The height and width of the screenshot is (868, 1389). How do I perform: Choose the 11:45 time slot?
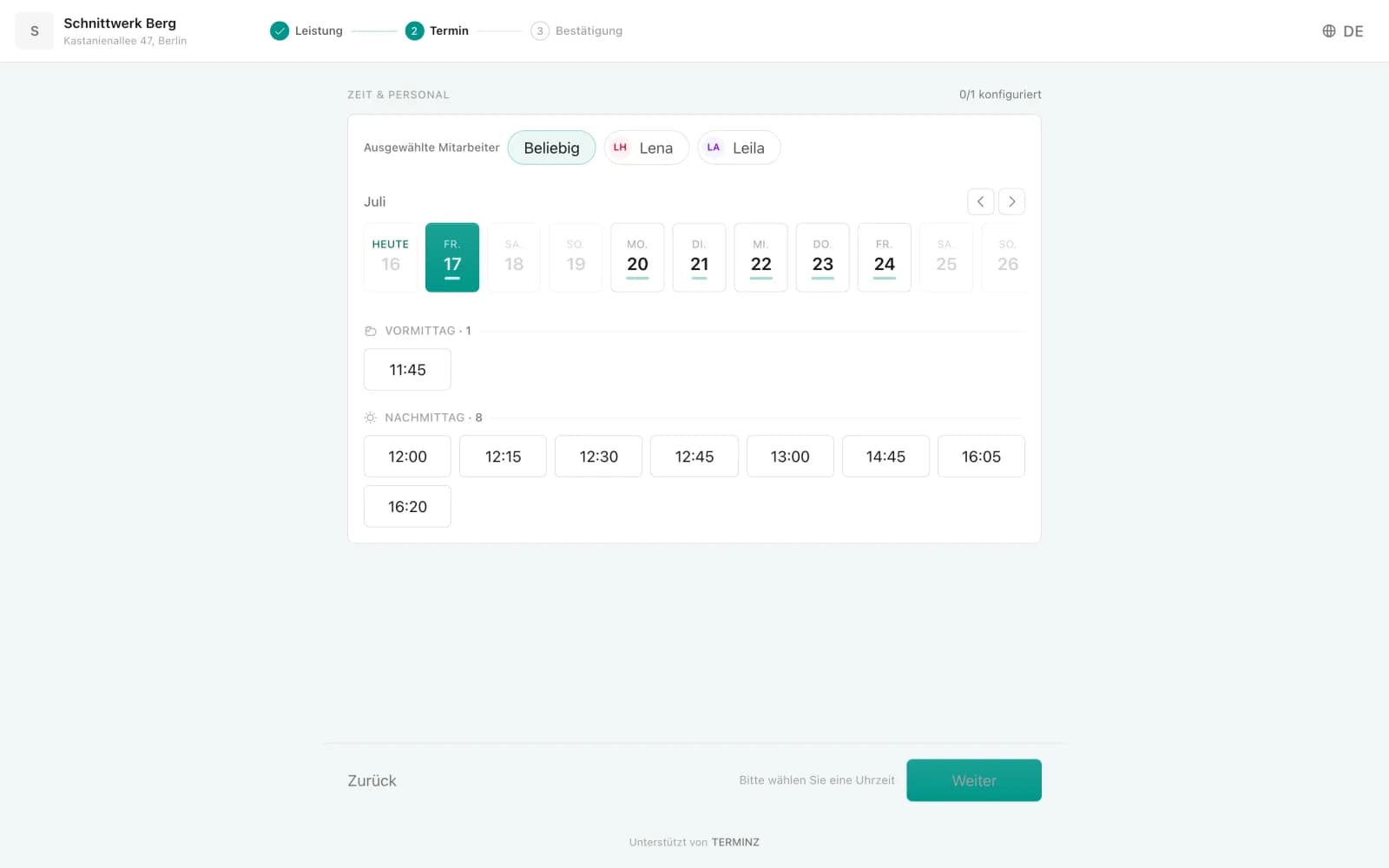point(407,370)
